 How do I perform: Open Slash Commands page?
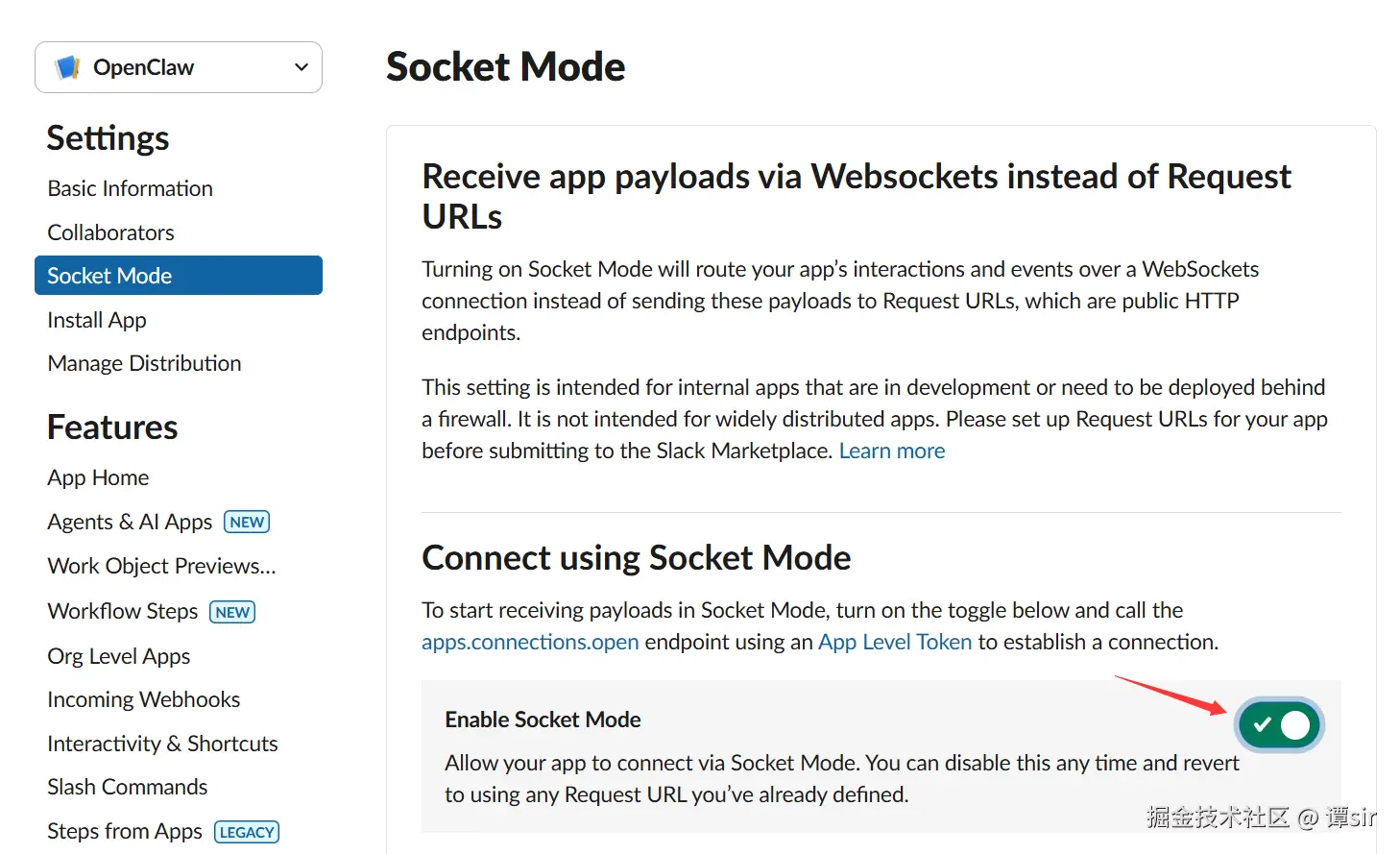(x=128, y=787)
